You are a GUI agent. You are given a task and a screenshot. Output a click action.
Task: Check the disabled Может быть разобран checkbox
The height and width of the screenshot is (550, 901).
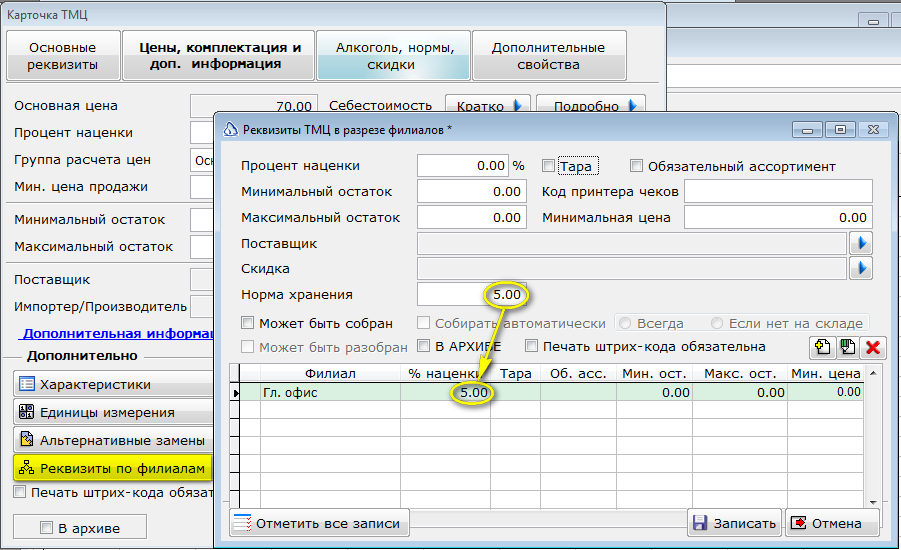247,347
